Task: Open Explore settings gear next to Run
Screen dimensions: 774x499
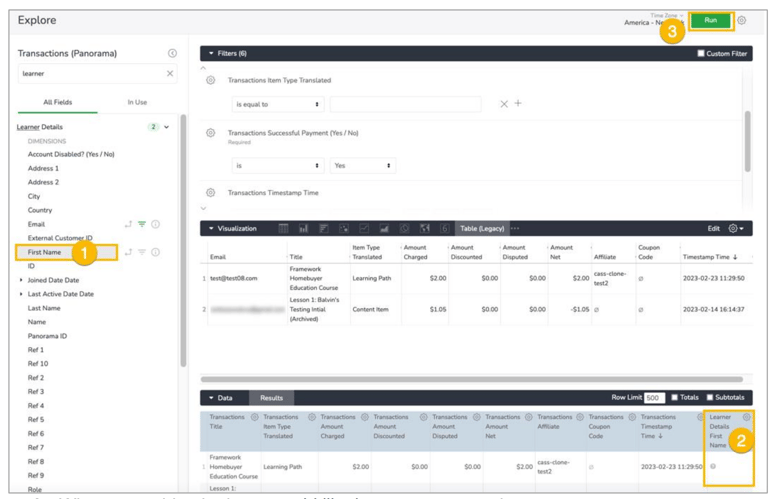Action: click(742, 20)
